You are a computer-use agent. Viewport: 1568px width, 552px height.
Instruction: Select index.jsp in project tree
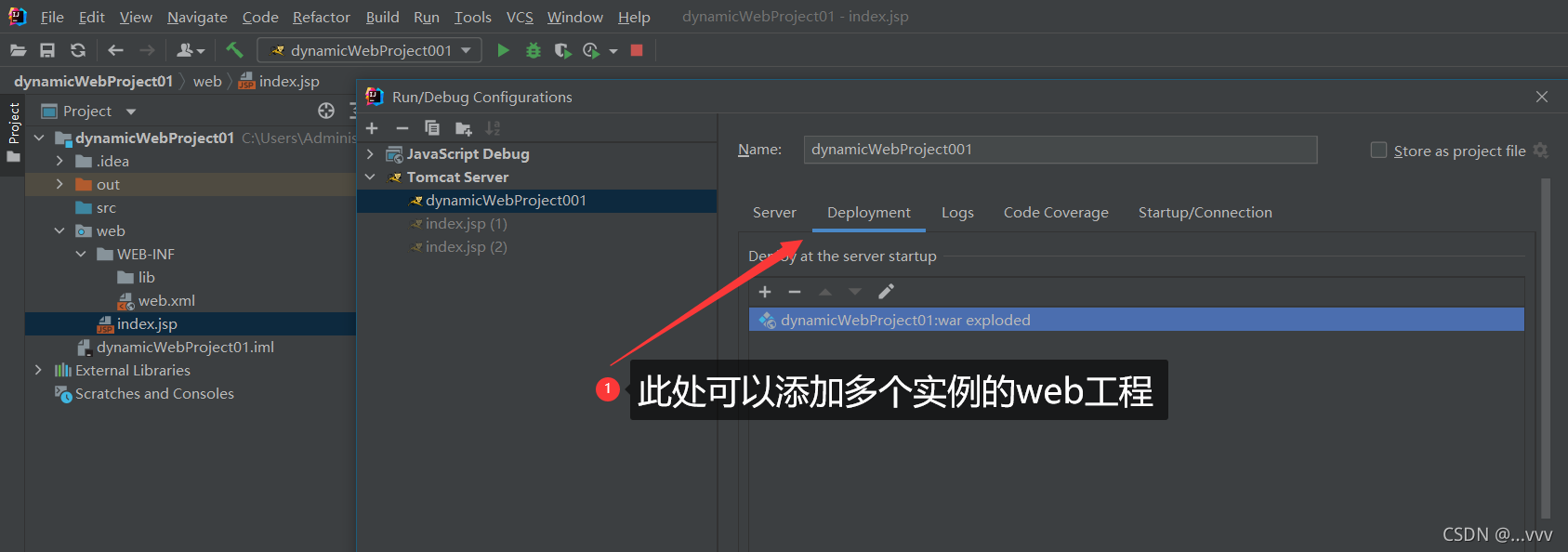(138, 323)
